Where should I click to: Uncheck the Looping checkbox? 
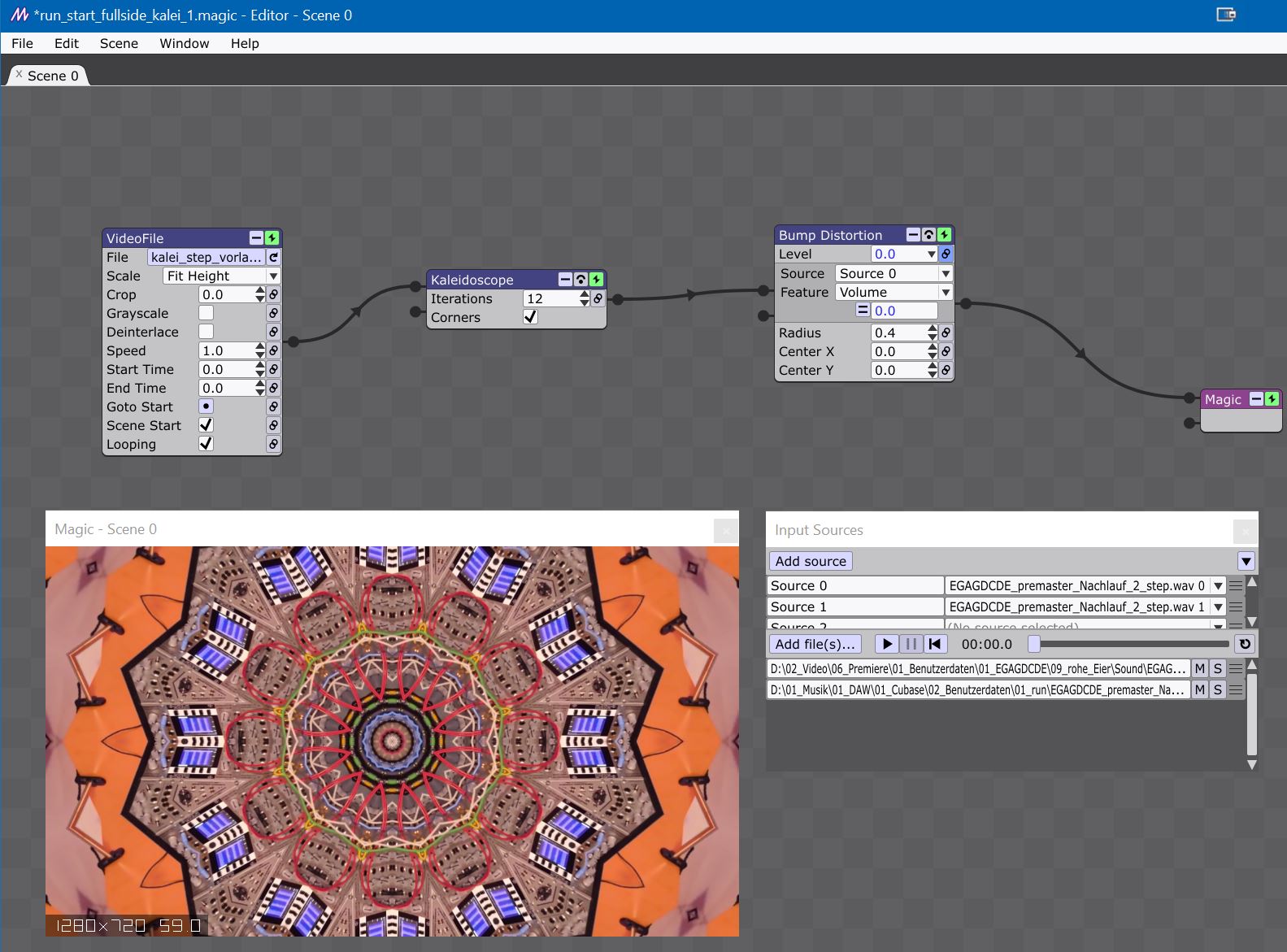(x=207, y=444)
